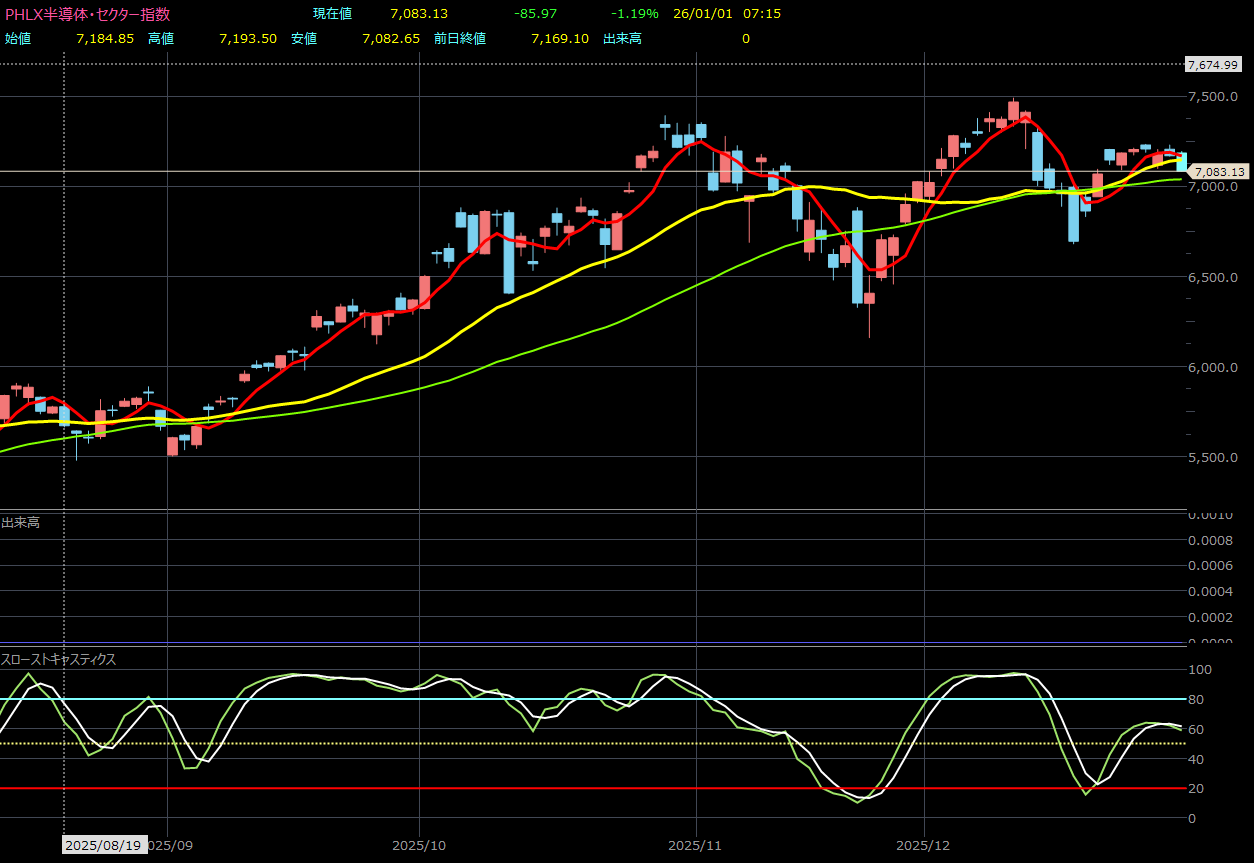Select the 2025/11 date axis label

point(696,845)
